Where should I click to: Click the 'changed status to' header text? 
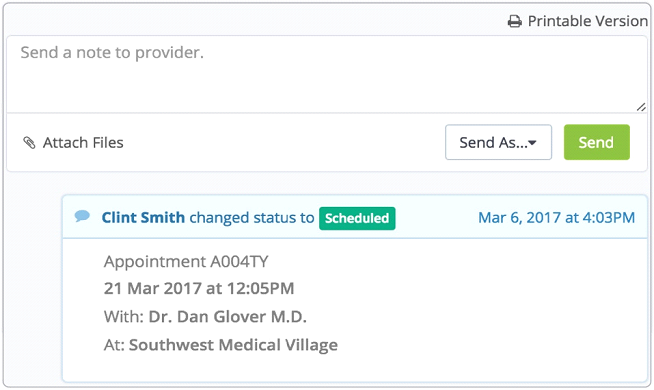tap(252, 218)
